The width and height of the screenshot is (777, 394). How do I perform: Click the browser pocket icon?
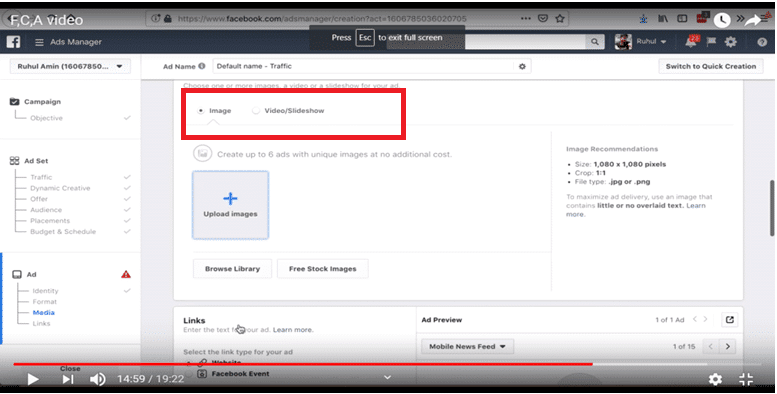543,19
